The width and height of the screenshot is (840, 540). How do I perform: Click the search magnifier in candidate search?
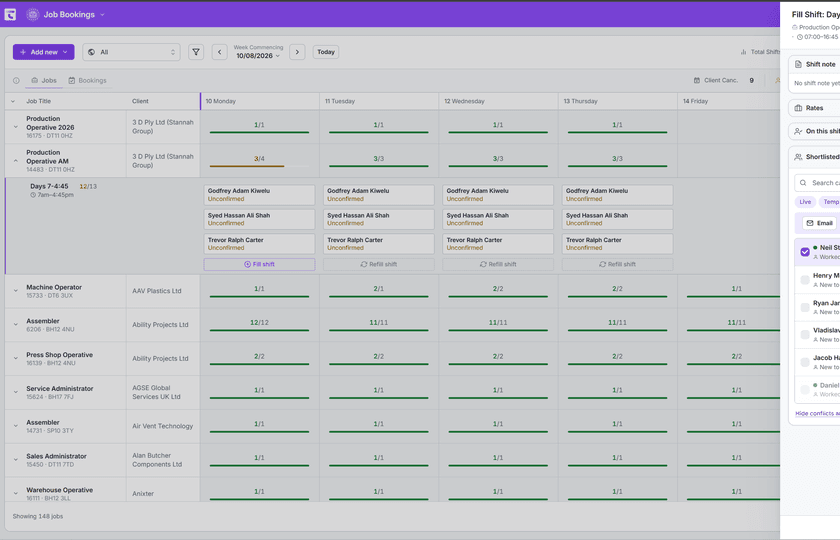point(803,183)
